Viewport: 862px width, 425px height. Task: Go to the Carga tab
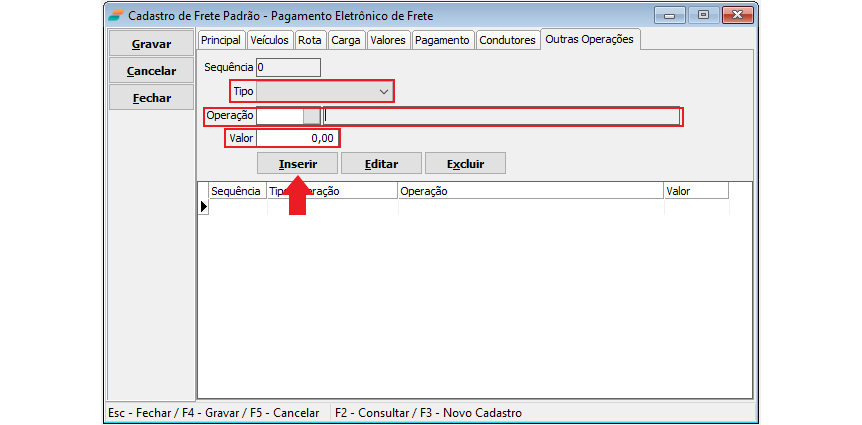click(x=345, y=40)
